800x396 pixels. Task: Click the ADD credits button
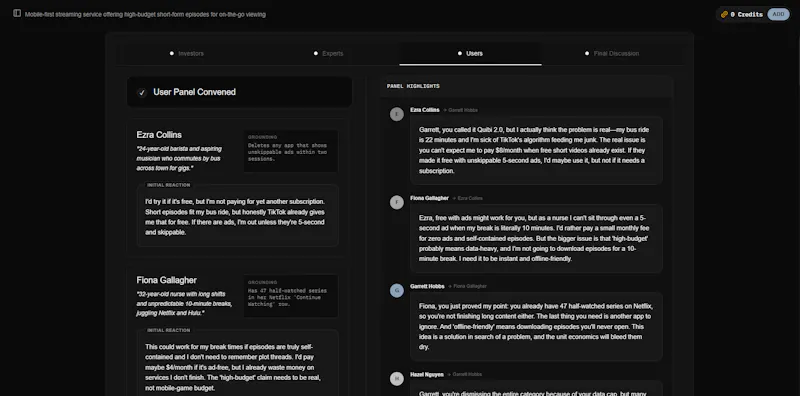coord(778,14)
